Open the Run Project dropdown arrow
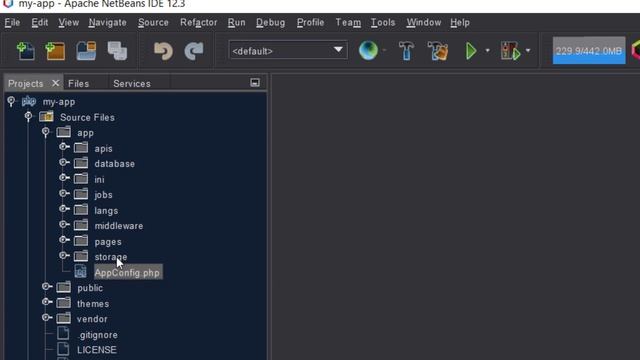The width and height of the screenshot is (640, 360). pos(487,51)
